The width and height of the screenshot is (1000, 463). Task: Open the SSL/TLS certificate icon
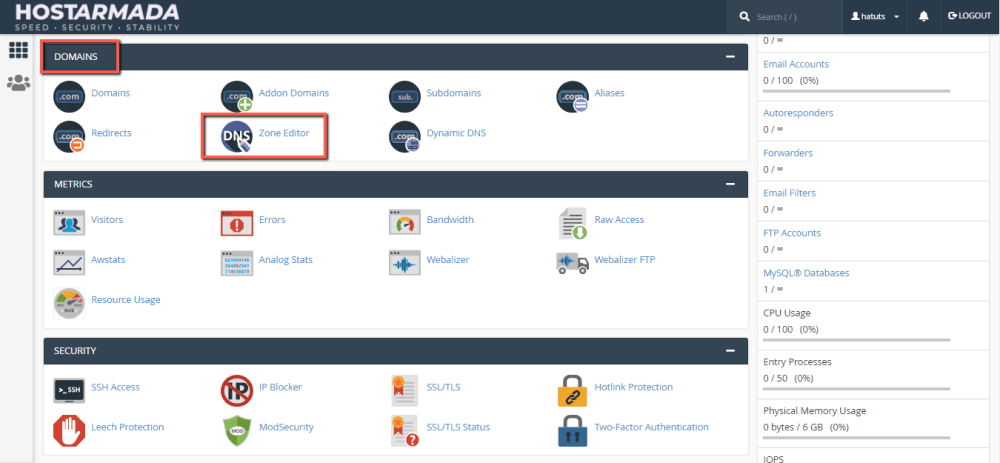tap(404, 390)
